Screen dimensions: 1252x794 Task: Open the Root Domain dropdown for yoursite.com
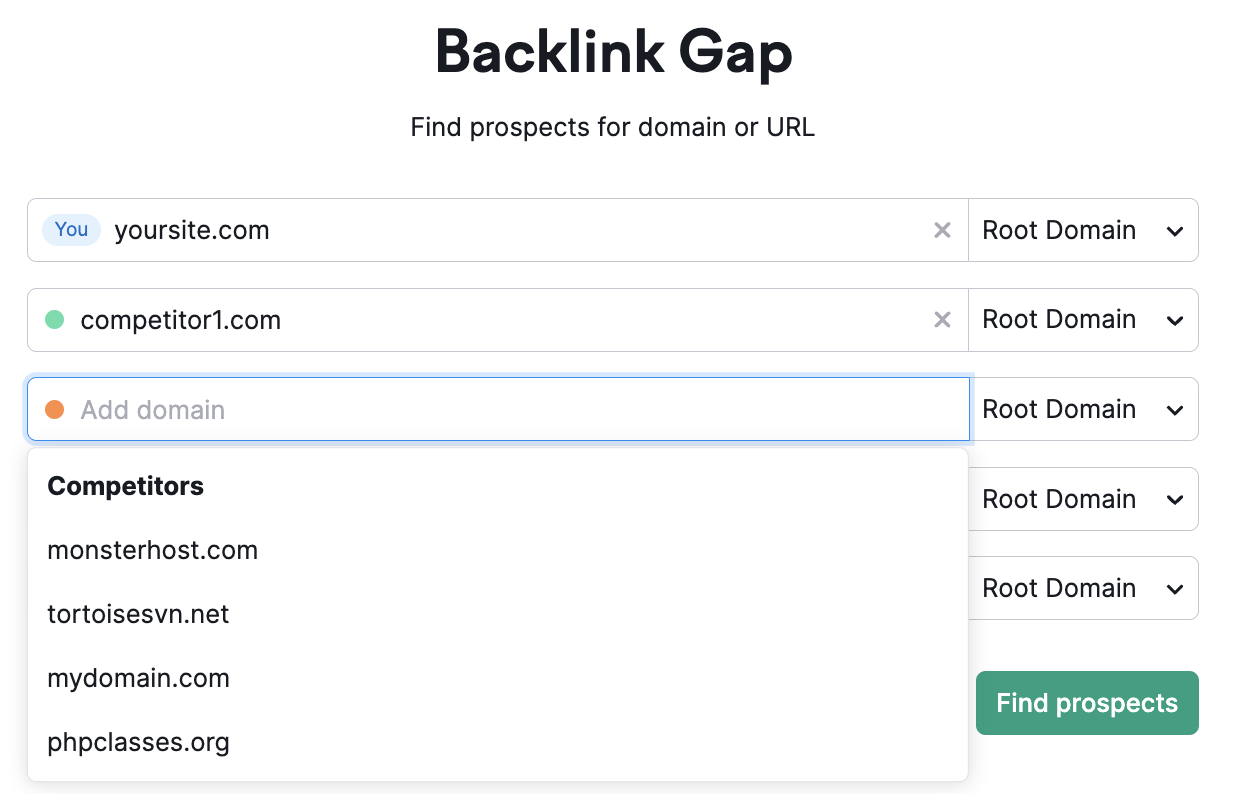[1083, 230]
